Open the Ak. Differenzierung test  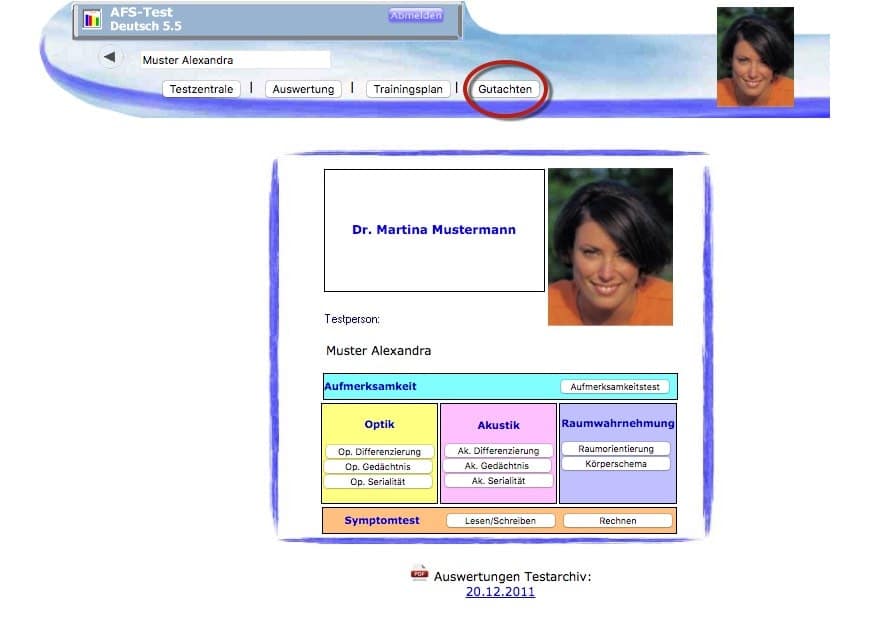(x=498, y=451)
